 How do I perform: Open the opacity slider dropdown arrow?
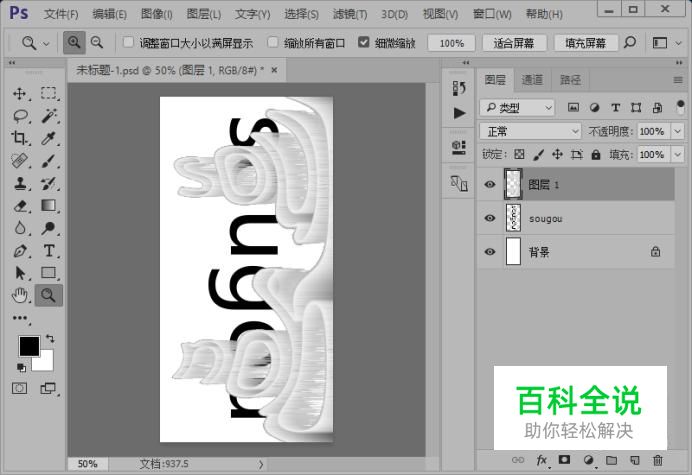pos(677,131)
